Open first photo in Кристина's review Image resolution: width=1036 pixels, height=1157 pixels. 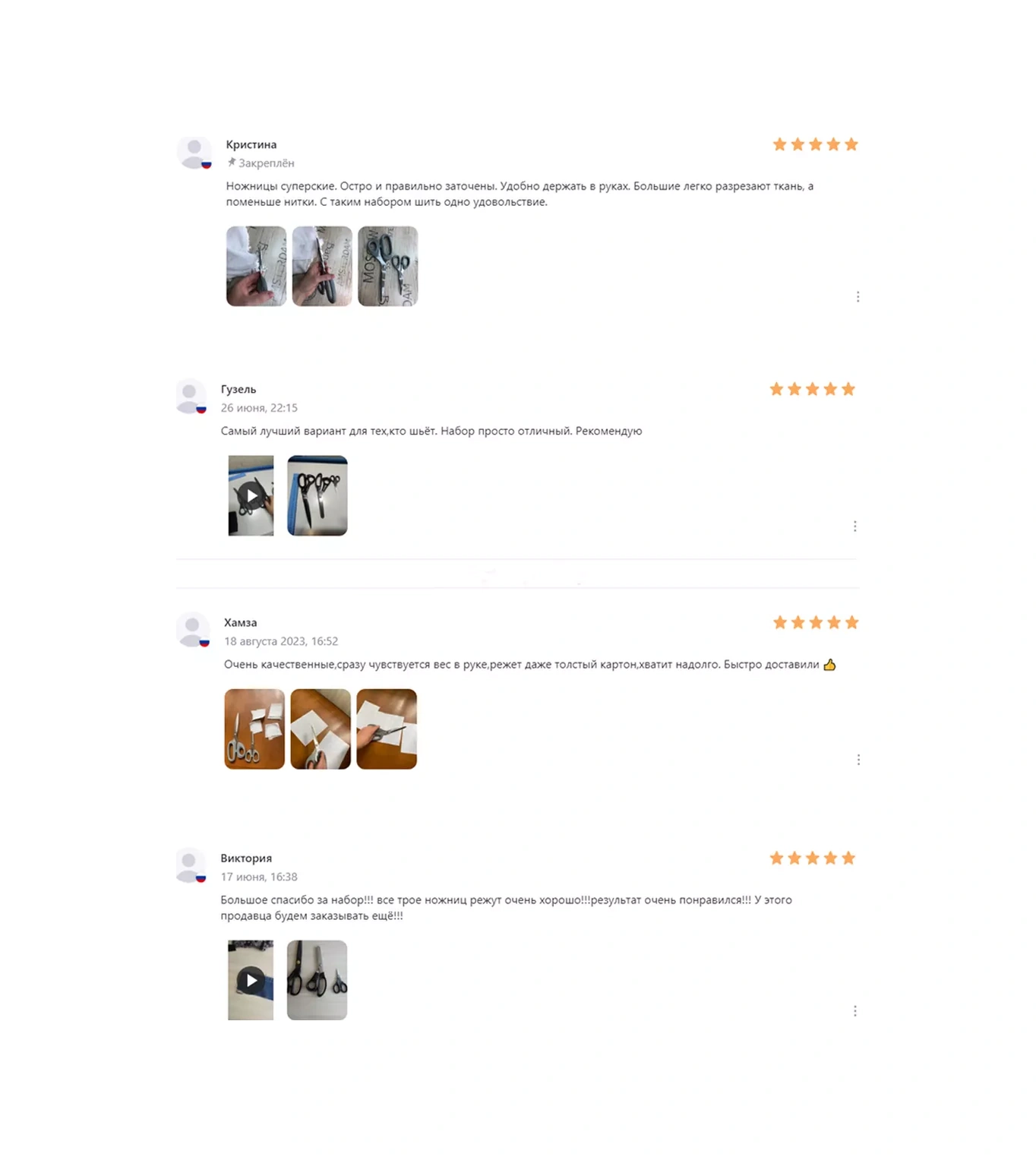pyautogui.click(x=257, y=266)
